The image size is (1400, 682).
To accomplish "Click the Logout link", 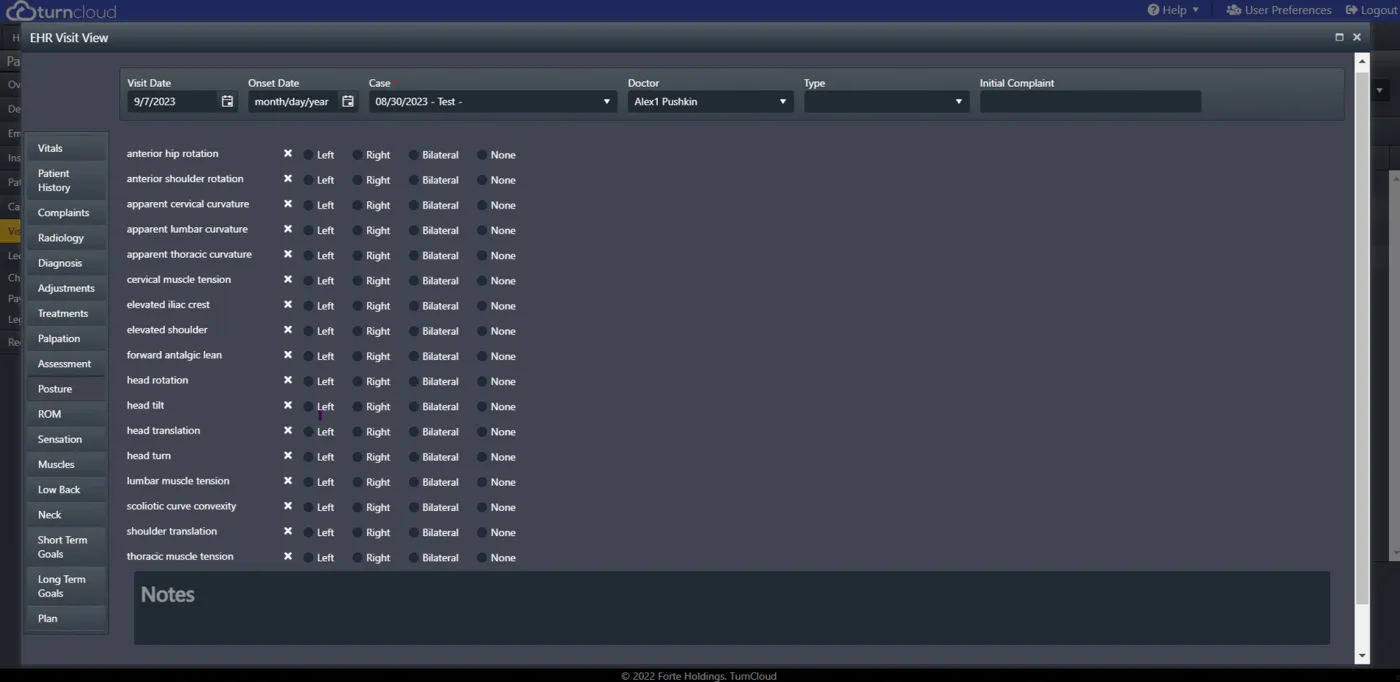I will point(1371,10).
